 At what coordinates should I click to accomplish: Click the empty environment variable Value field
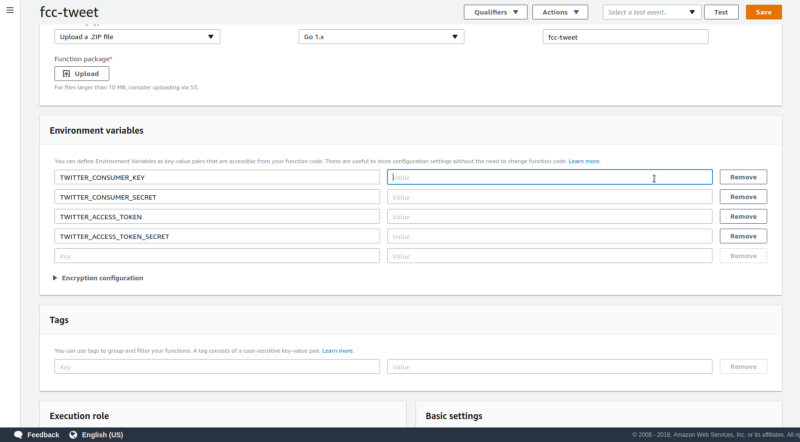[x=549, y=256]
